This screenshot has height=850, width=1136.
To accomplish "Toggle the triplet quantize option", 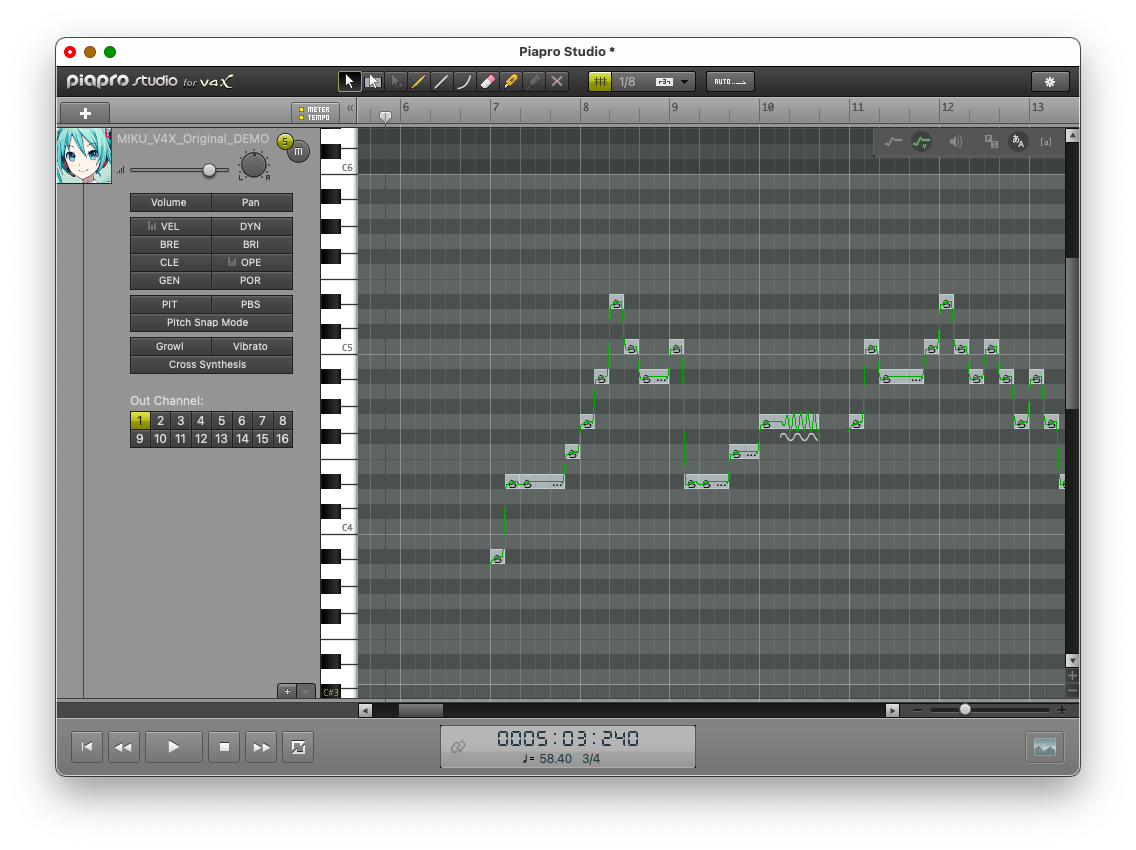I will [664, 82].
